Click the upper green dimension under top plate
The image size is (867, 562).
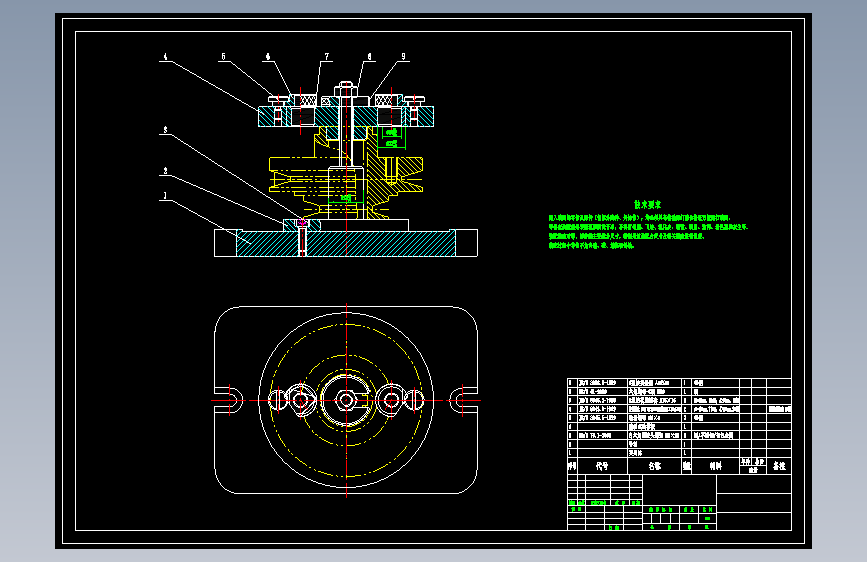[x=391, y=132]
